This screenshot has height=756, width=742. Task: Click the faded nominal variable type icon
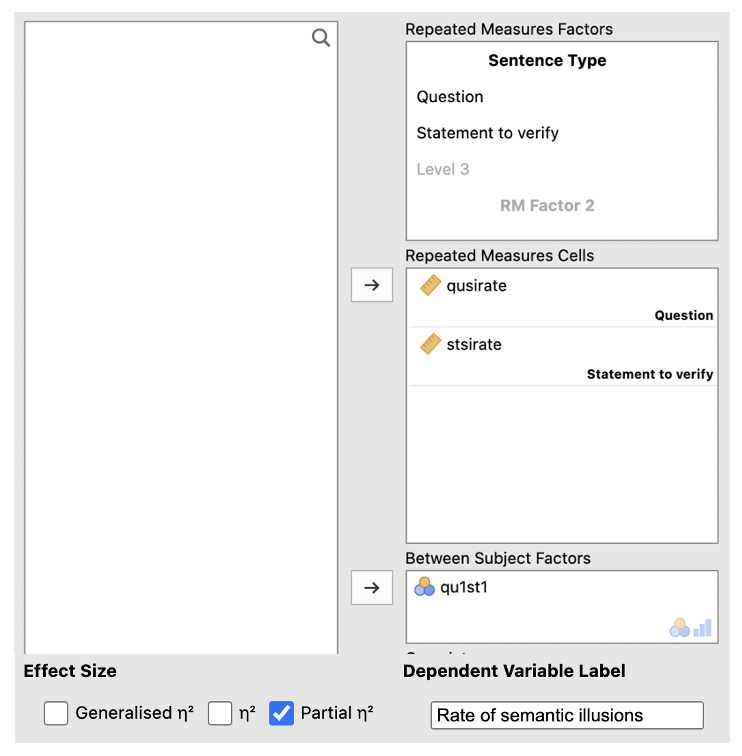click(x=680, y=628)
